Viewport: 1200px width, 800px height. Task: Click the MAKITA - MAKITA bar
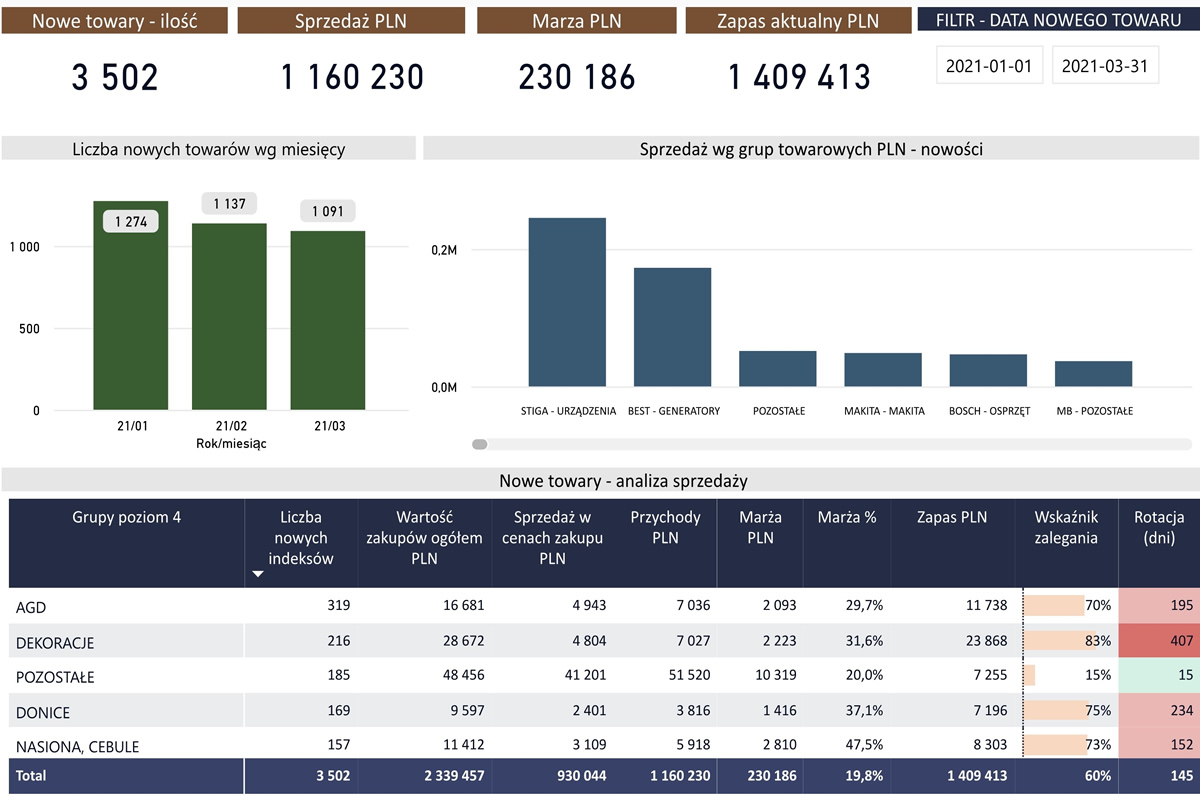pyautogui.click(x=883, y=369)
